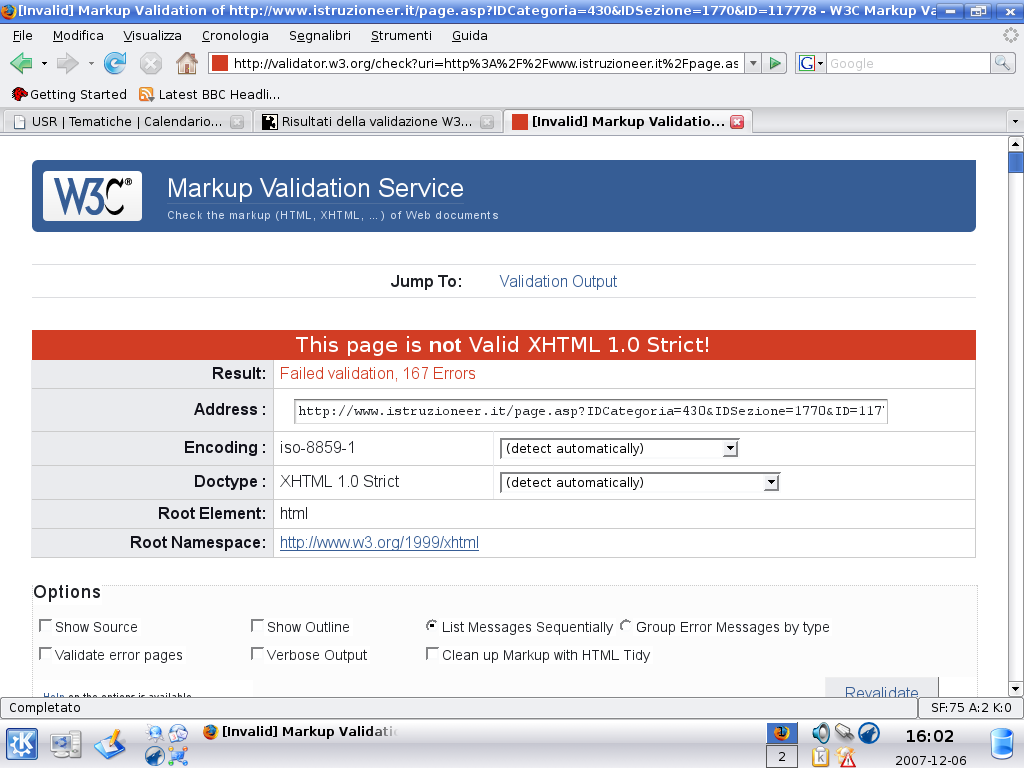This screenshot has height=768, width=1024.
Task: Click the desktop computer icon in the panel
Action: 66,744
